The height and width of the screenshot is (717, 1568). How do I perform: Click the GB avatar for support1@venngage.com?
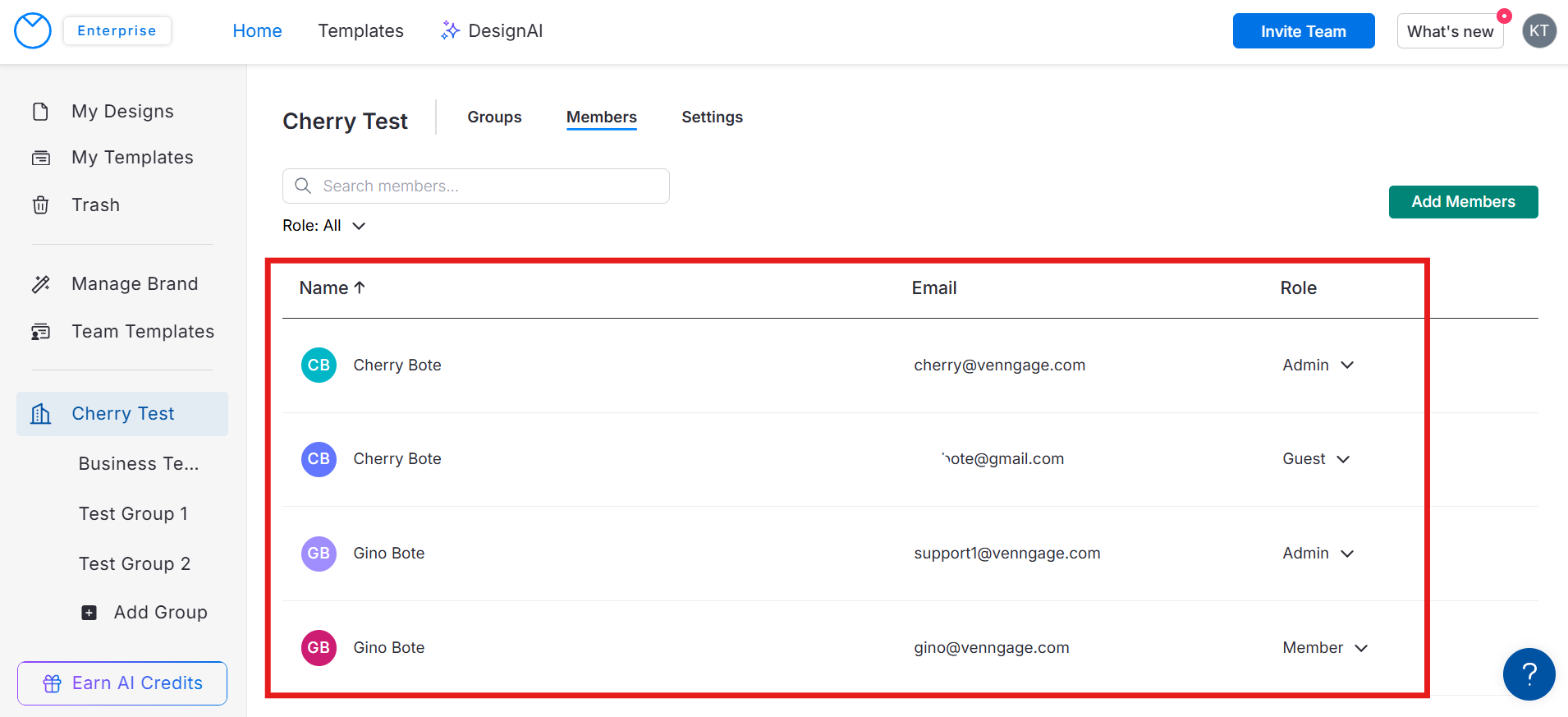coord(319,553)
